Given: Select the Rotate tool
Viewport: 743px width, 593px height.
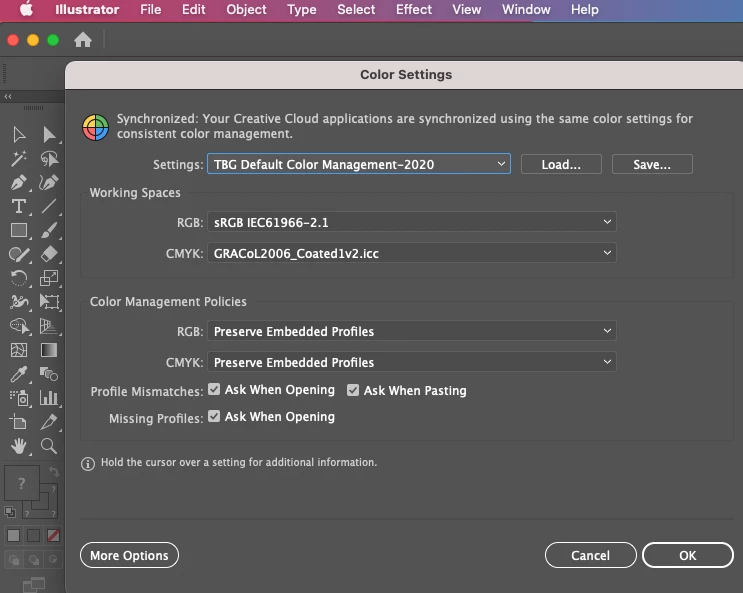Looking at the screenshot, I should click(x=19, y=278).
